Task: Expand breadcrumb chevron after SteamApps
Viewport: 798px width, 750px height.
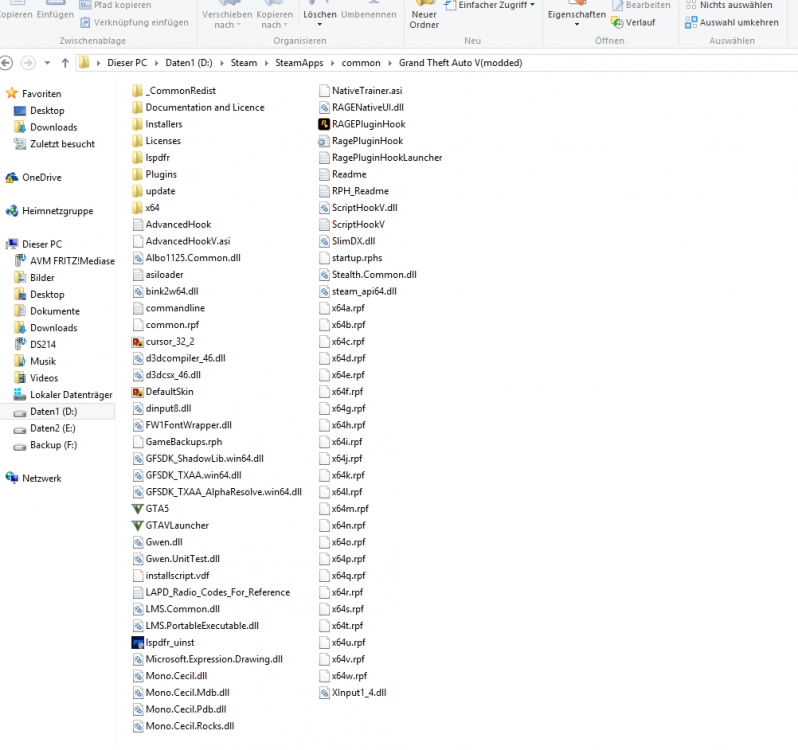Action: pyautogui.click(x=332, y=63)
